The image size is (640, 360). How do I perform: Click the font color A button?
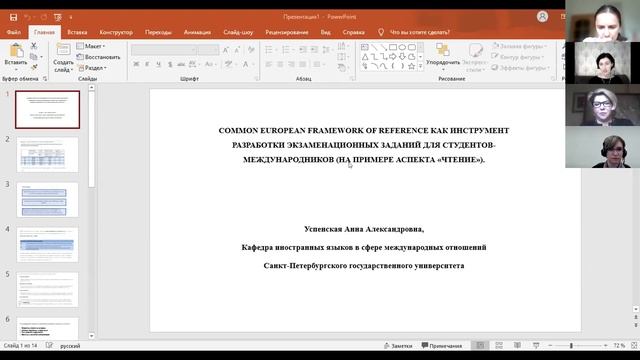coord(246,64)
